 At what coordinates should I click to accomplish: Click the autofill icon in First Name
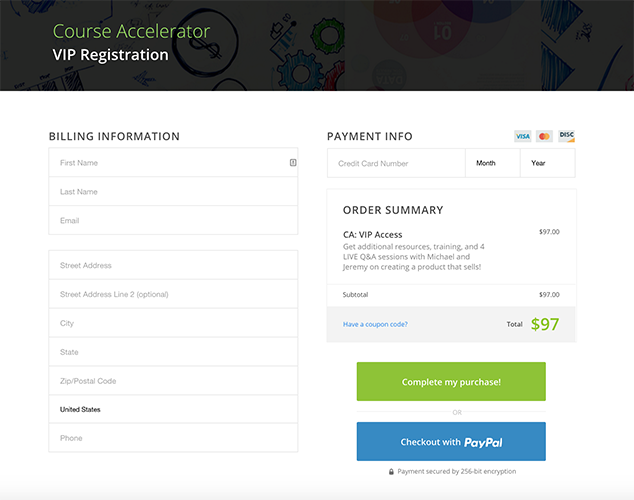pyautogui.click(x=293, y=162)
